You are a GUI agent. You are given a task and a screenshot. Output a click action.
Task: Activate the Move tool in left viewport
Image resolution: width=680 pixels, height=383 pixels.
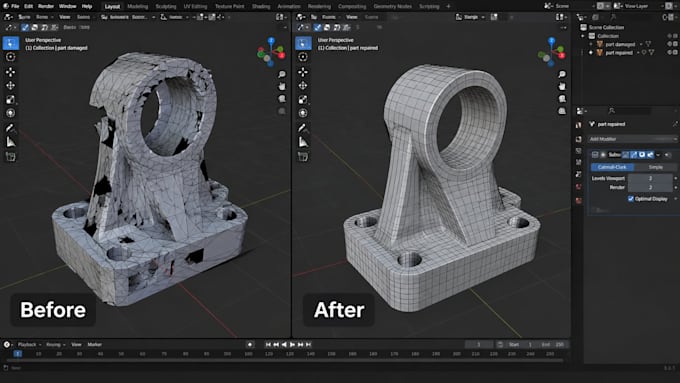pos(11,72)
